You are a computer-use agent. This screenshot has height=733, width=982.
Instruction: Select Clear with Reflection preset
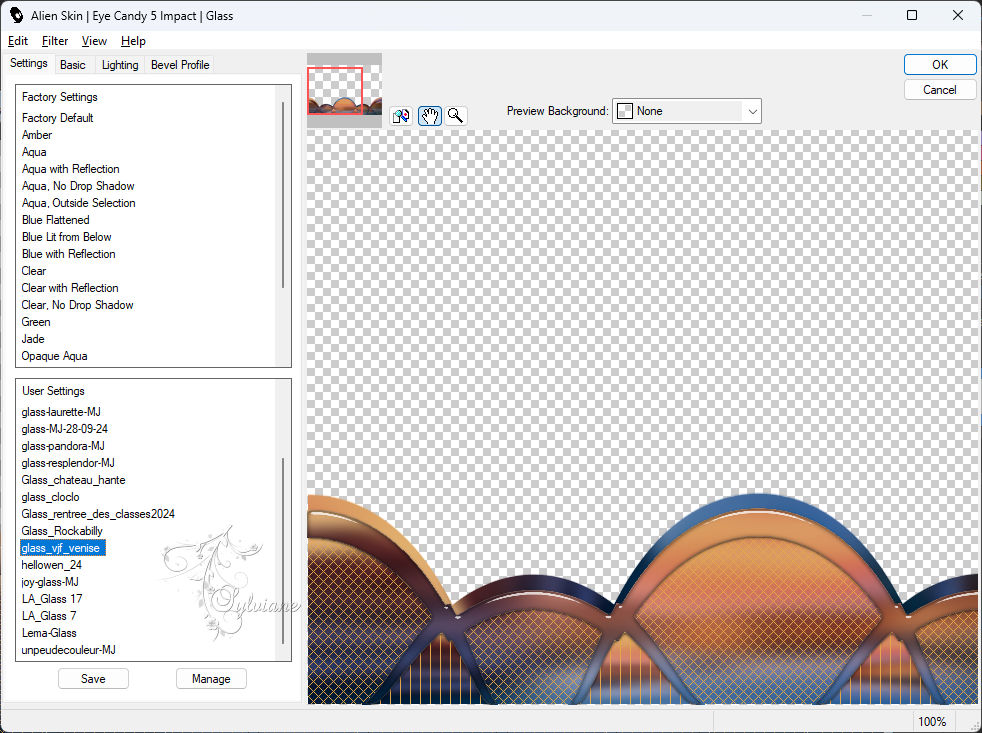[70, 288]
